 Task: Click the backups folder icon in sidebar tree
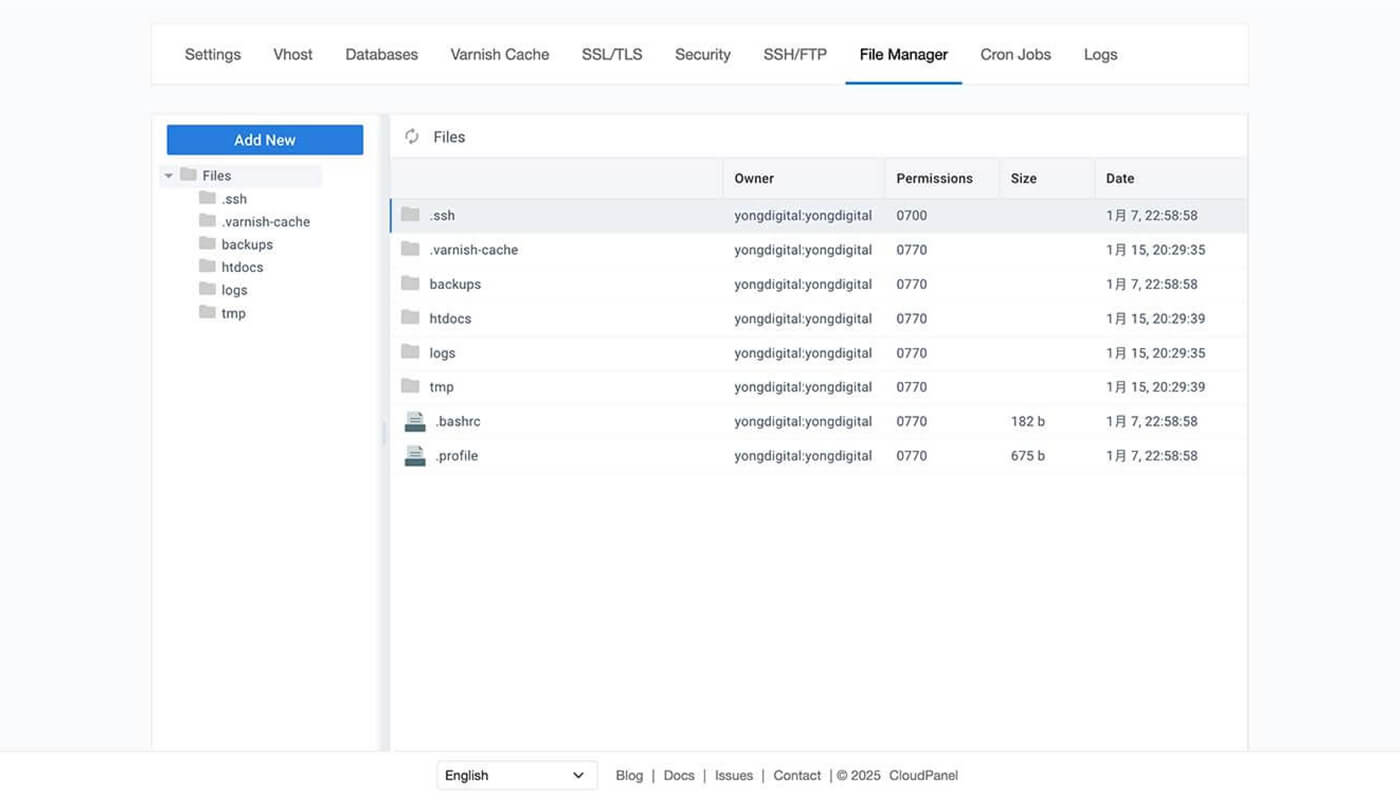pyautogui.click(x=207, y=244)
